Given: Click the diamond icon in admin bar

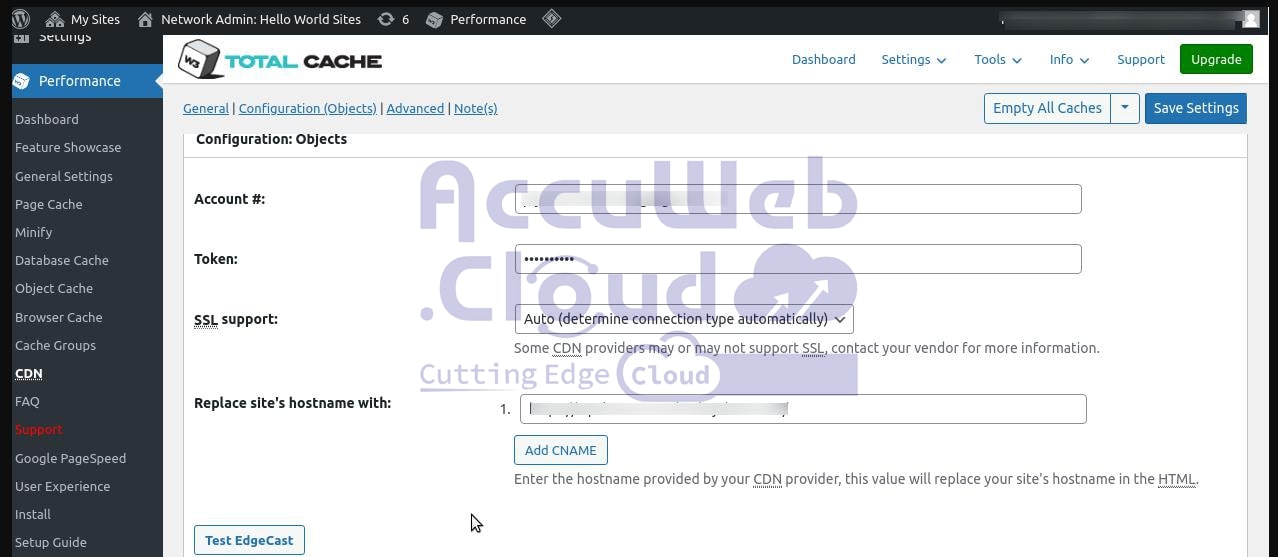Looking at the screenshot, I should coord(551,19).
